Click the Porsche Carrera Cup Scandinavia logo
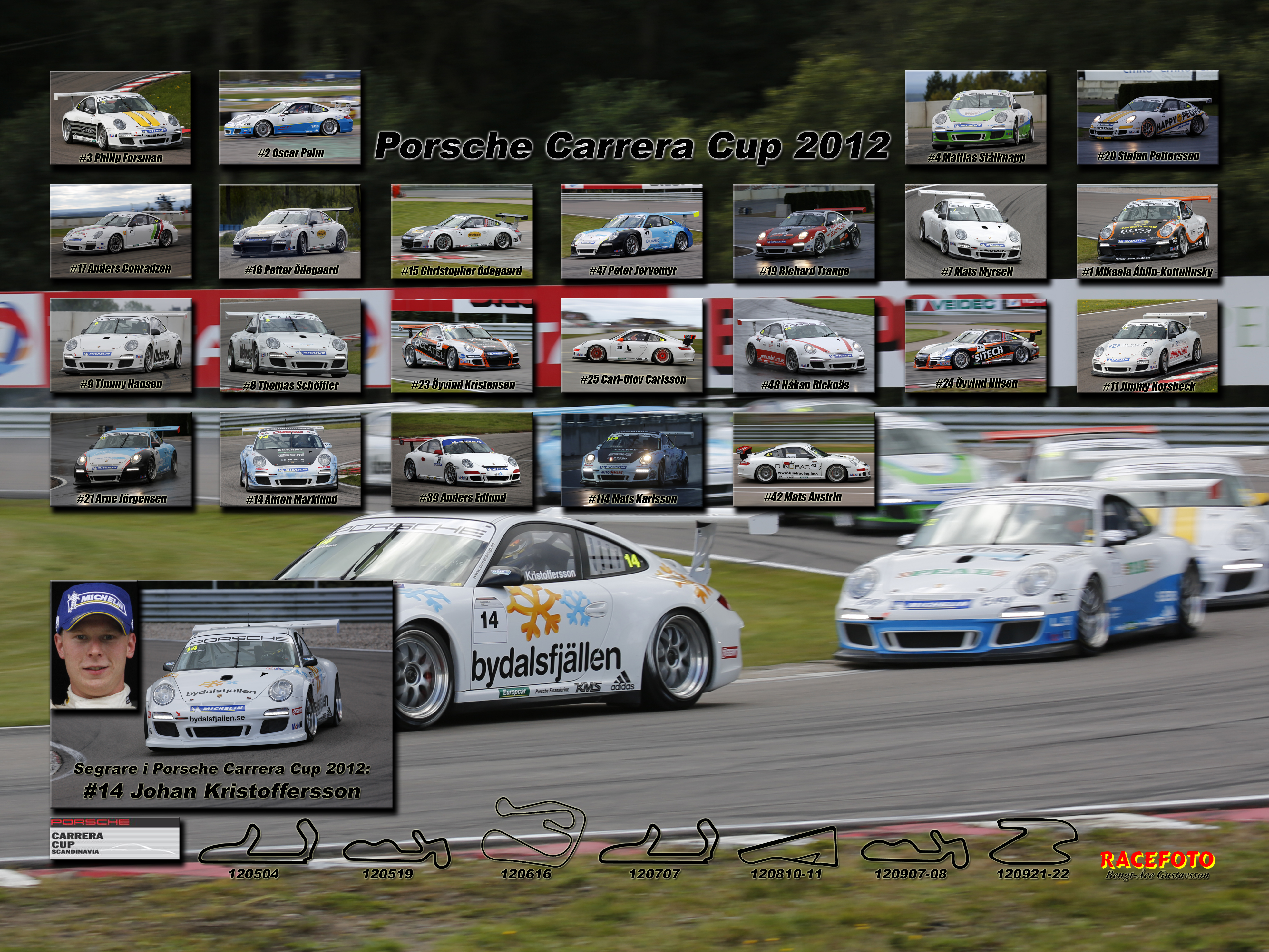1269x952 pixels. pos(115,838)
